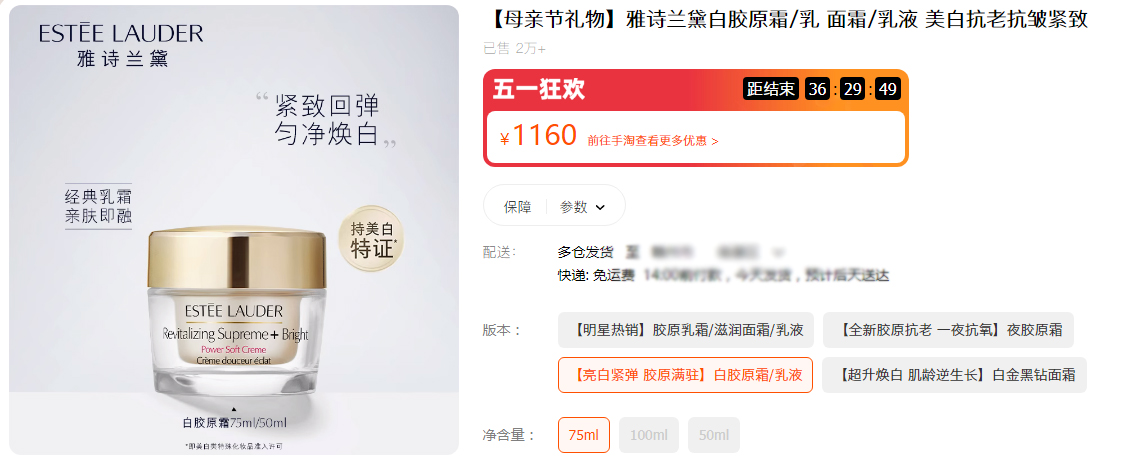Screen dimensions: 1126x464
Task: Select 【全新胶原抗老 一夜抗氧】夜胶原霜 version
Action: point(948,329)
